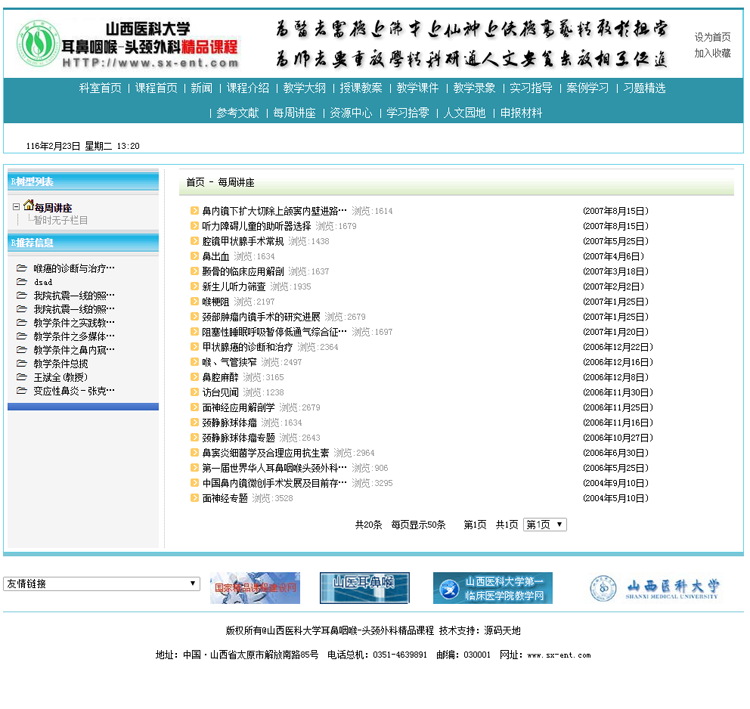The image size is (750, 709).
Task: Go to 科室首页 in navigation
Action: point(100,88)
